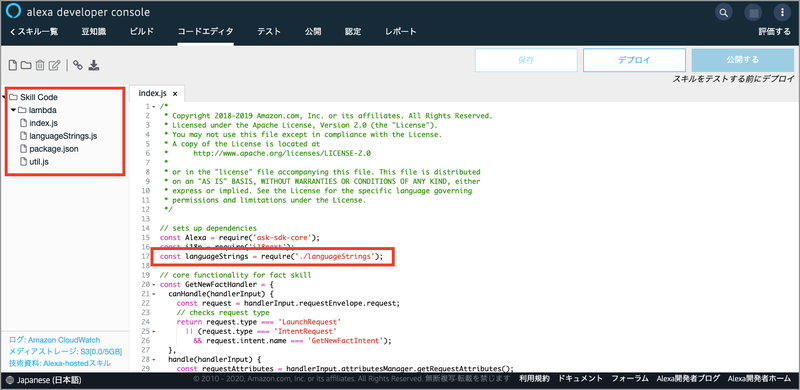
Task: Collapse the Skill Code root folder
Action: click(4, 97)
